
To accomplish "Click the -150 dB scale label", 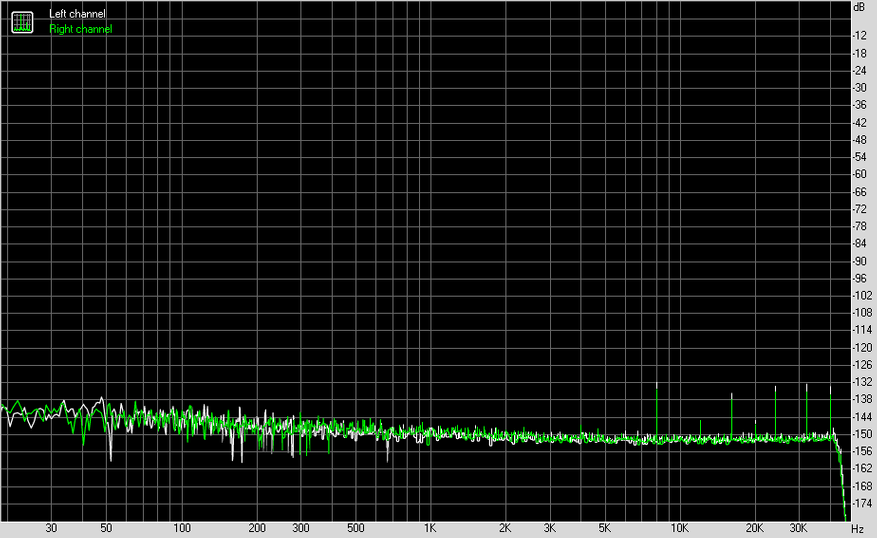I will pyautogui.click(x=861, y=434).
